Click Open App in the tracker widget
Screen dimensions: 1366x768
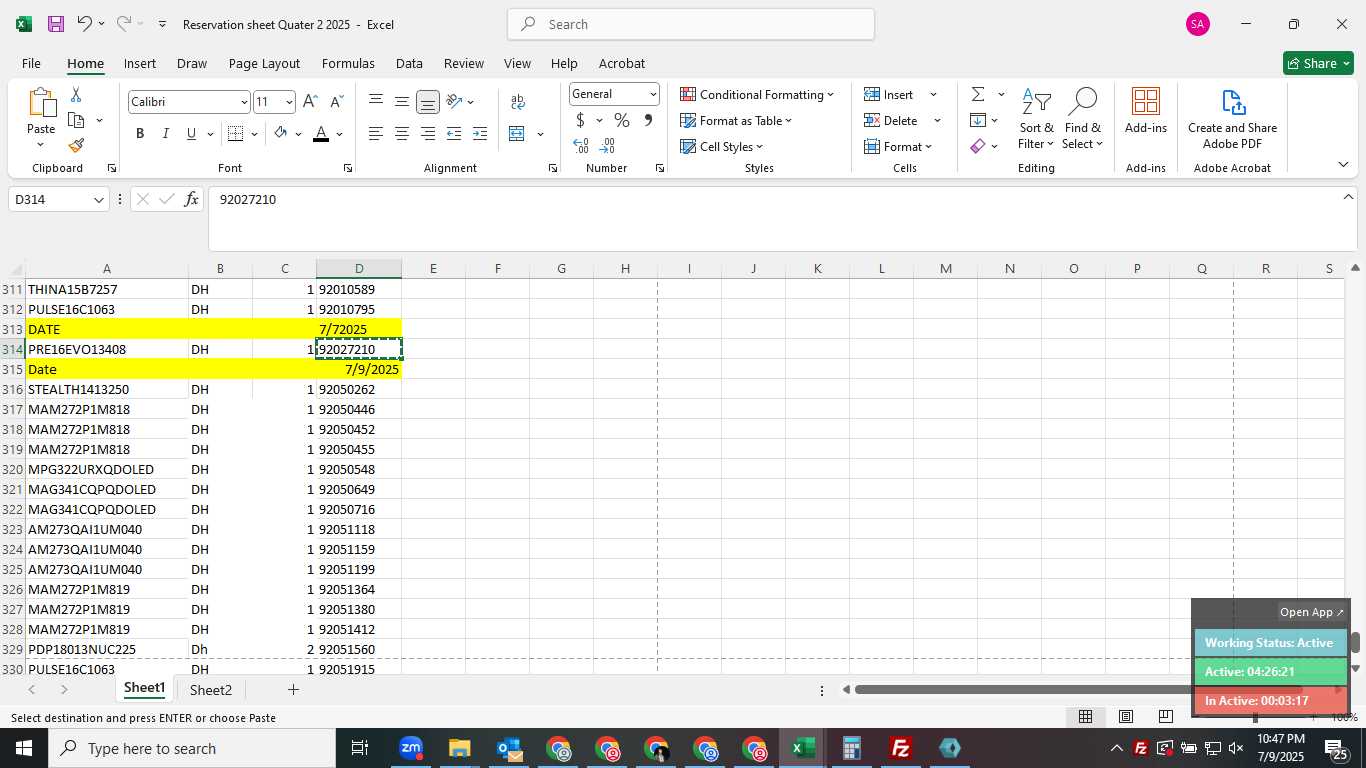1312,612
